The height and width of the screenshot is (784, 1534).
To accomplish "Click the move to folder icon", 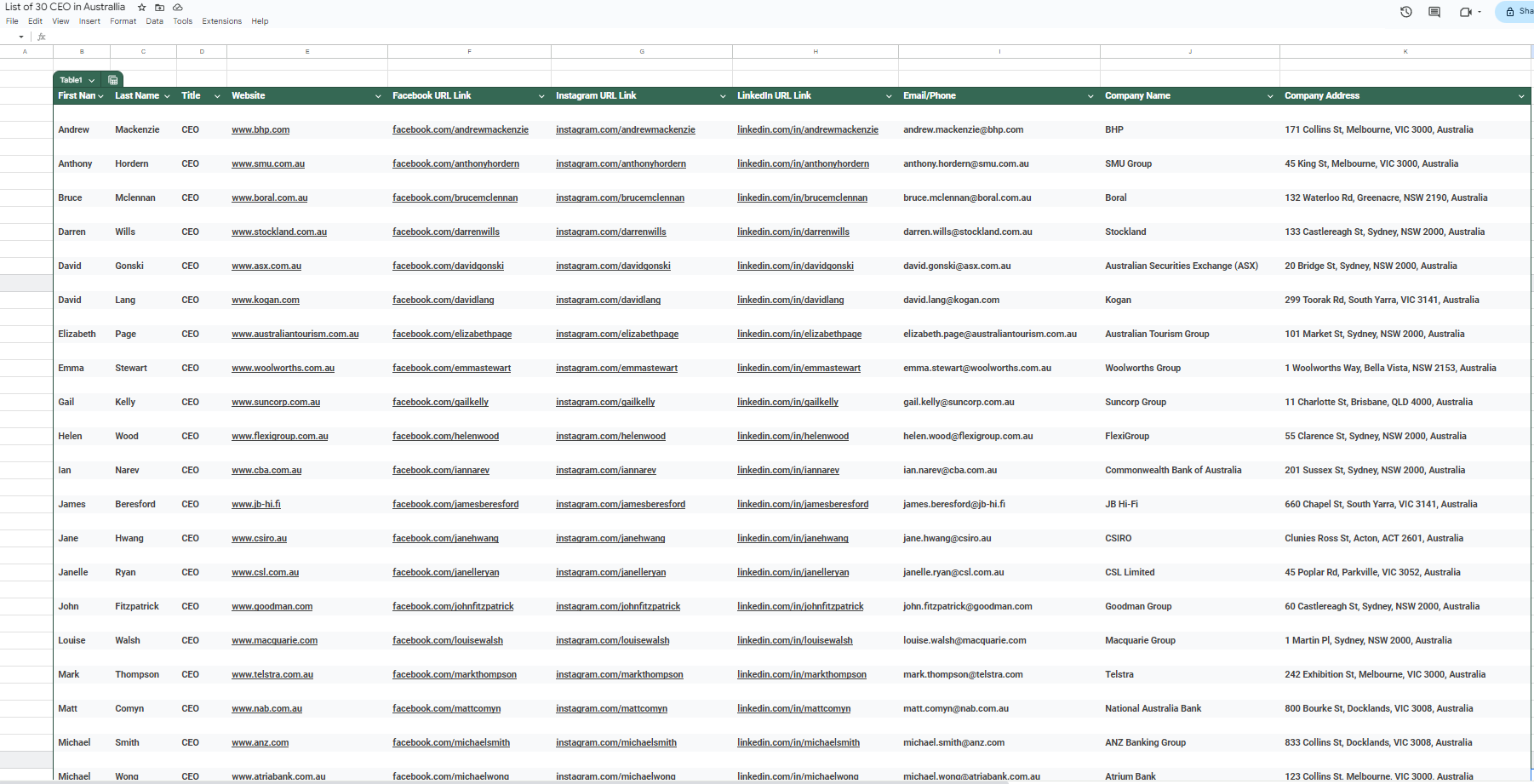I will click(x=159, y=7).
